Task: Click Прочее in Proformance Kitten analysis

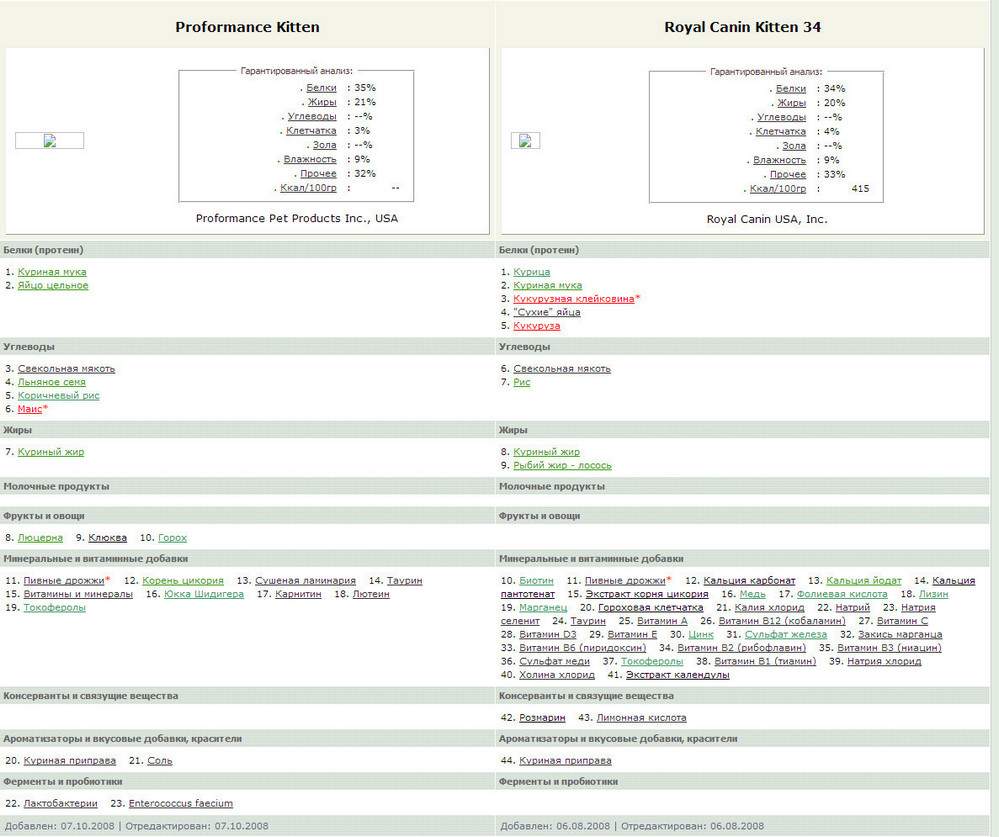Action: [318, 174]
